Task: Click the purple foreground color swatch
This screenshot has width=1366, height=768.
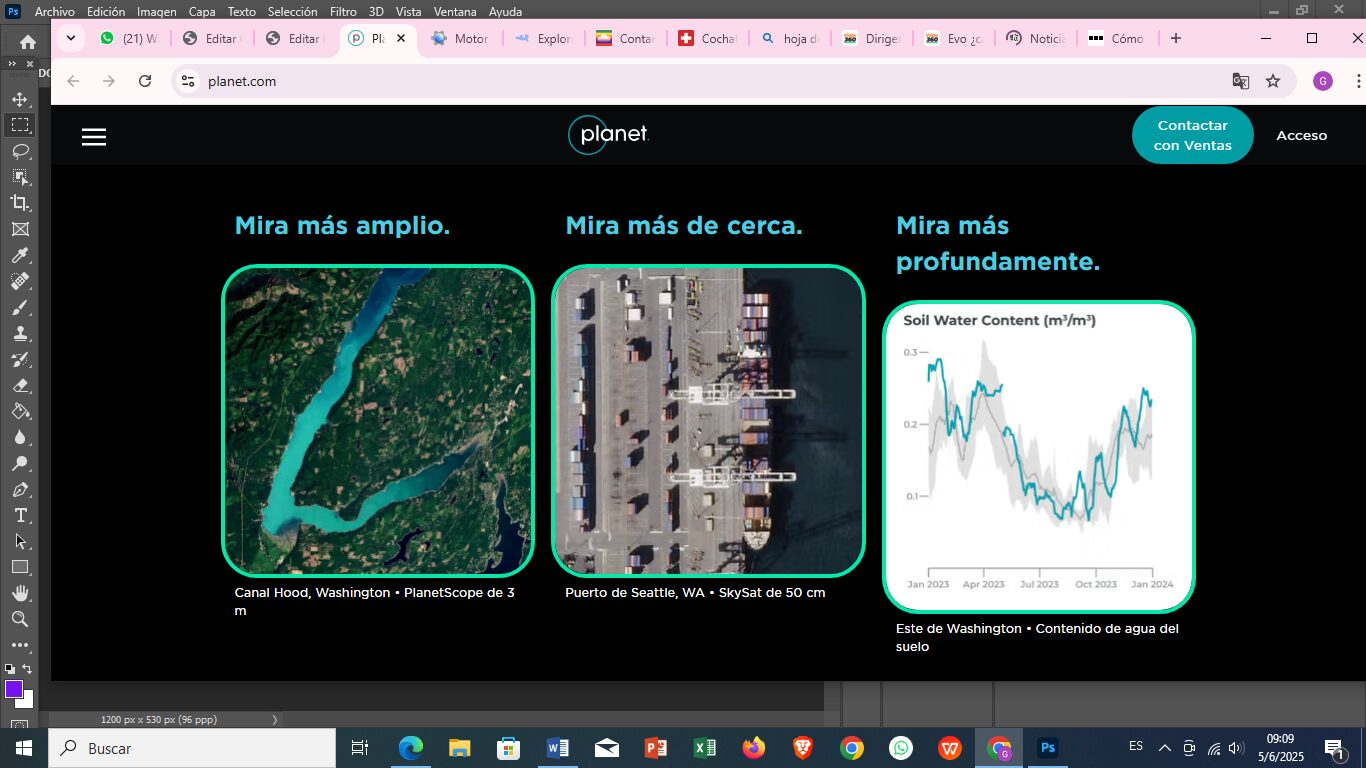Action: coord(13,689)
